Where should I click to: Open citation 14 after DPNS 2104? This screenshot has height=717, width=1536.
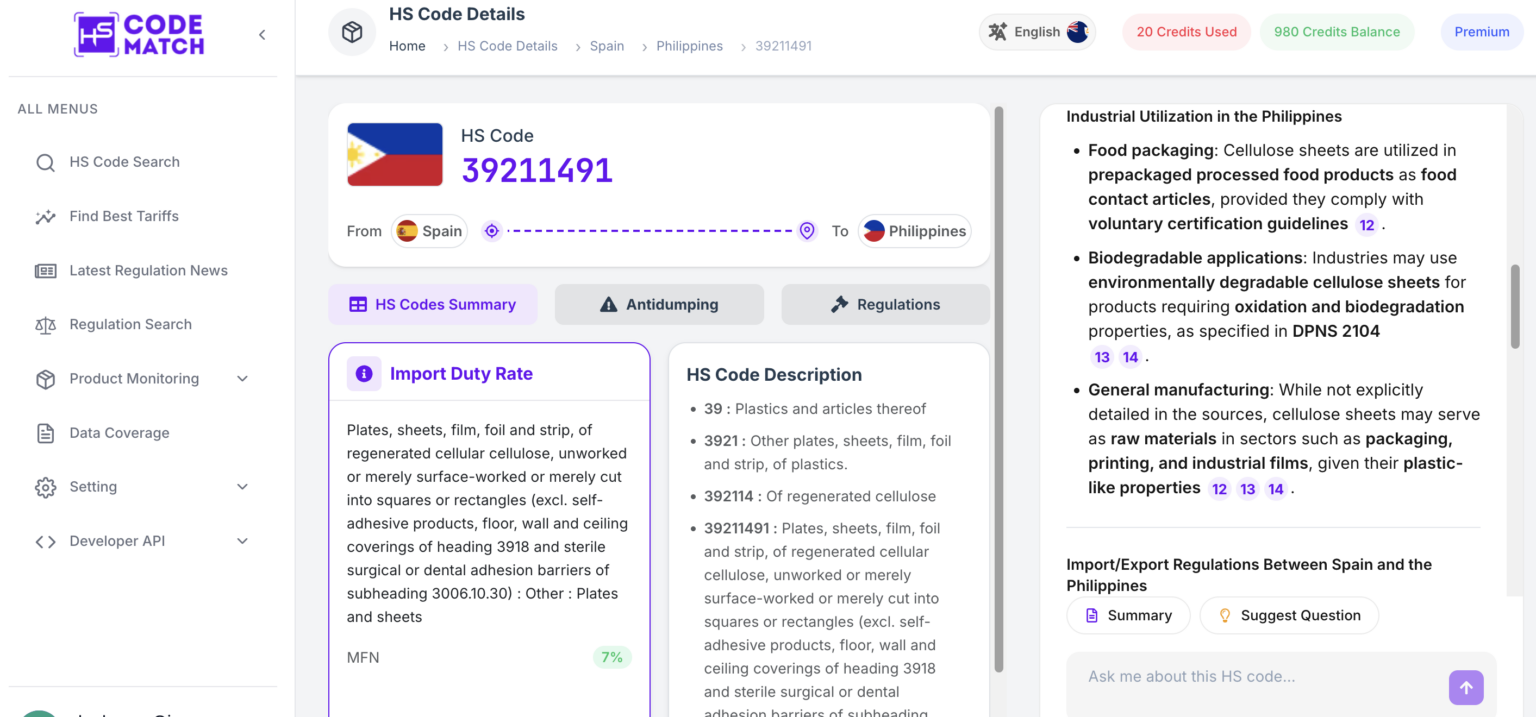point(1130,357)
